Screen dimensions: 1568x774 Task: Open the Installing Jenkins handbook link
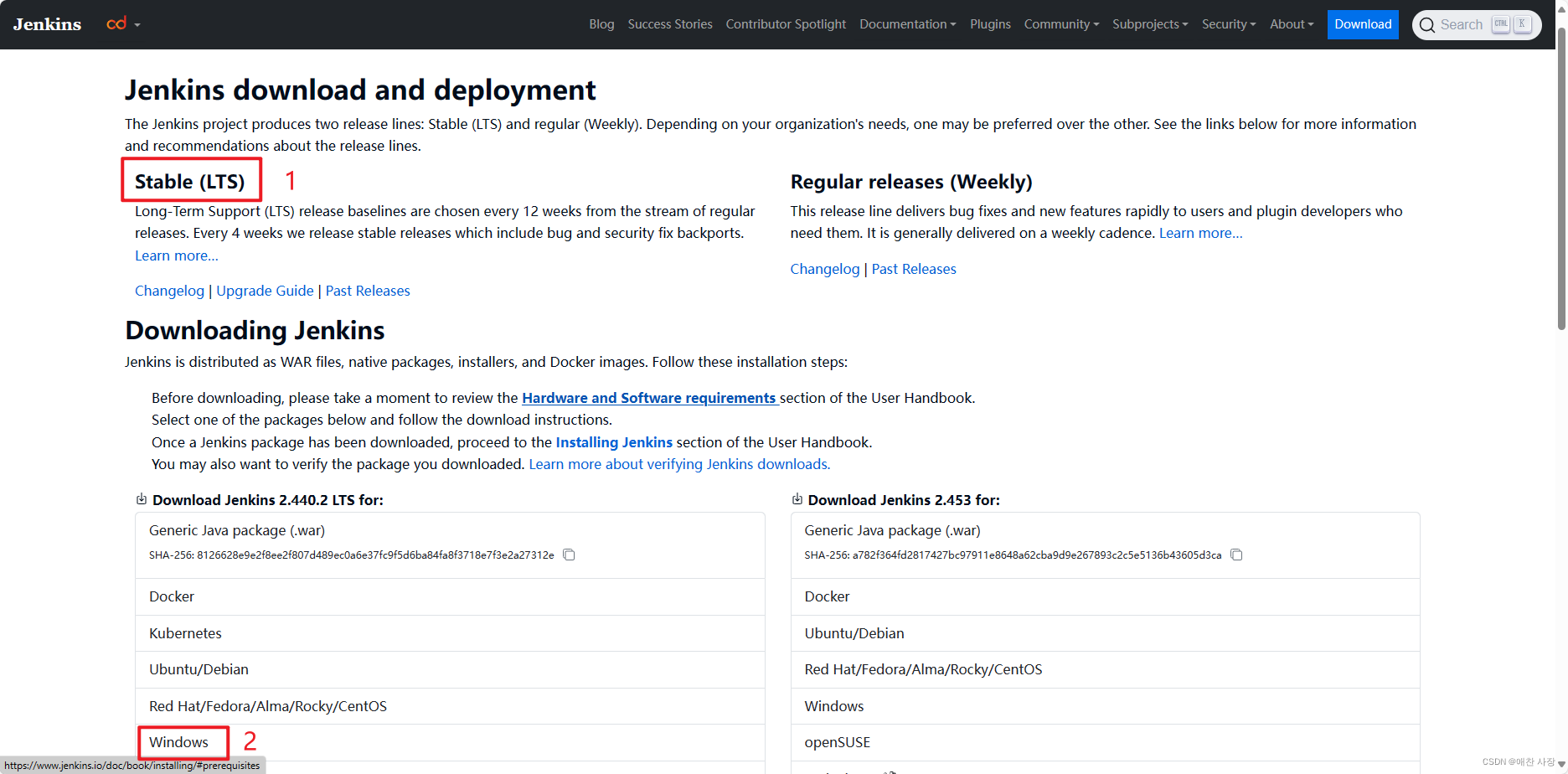tap(614, 441)
